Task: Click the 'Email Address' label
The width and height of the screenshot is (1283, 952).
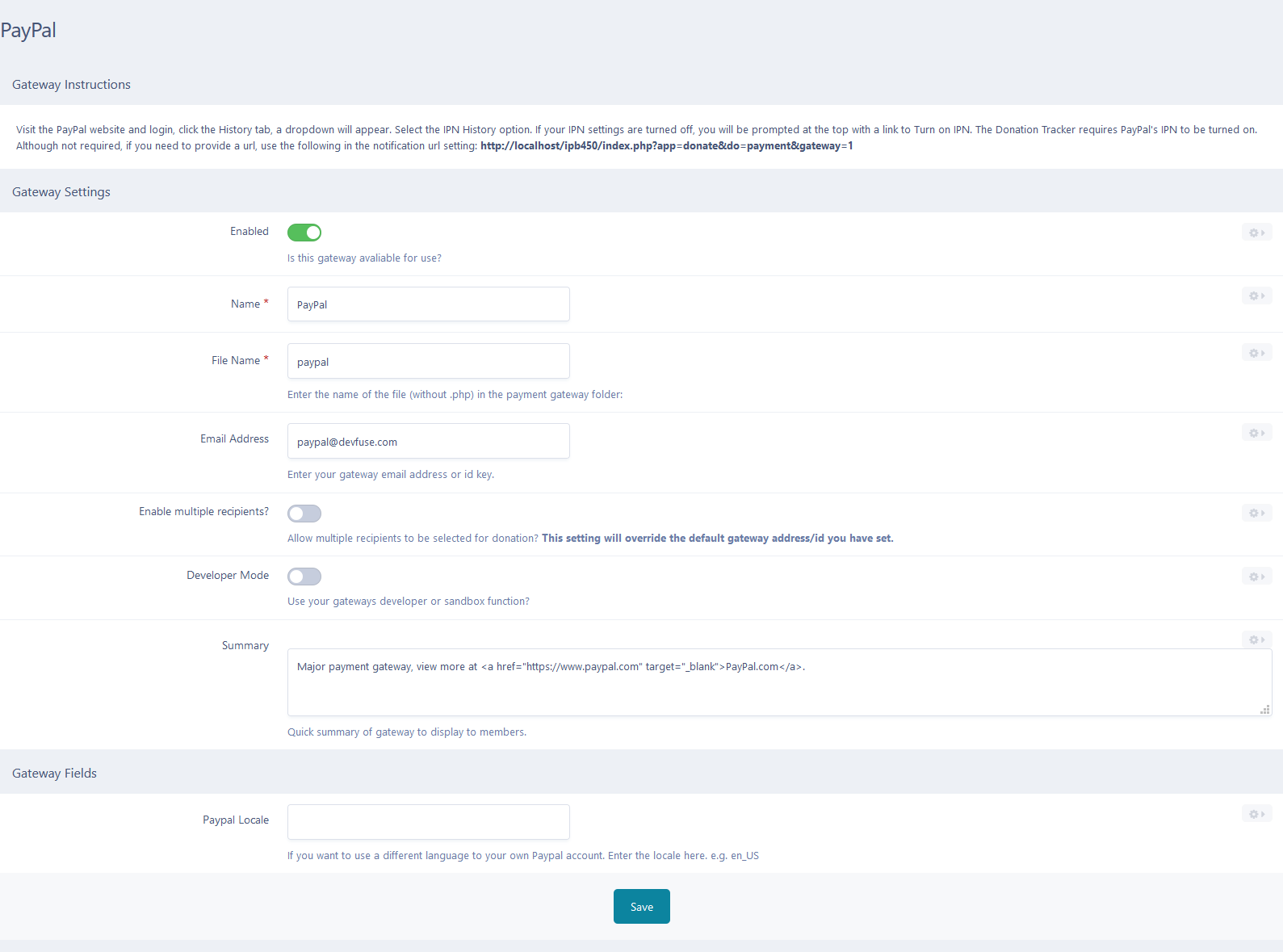Action: tap(235, 439)
